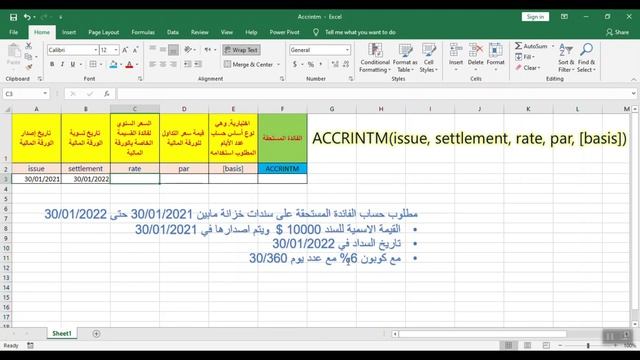This screenshot has width=640, height=360.
Task: Save the workbook from Quick Access Toolbar
Action: tap(13, 17)
